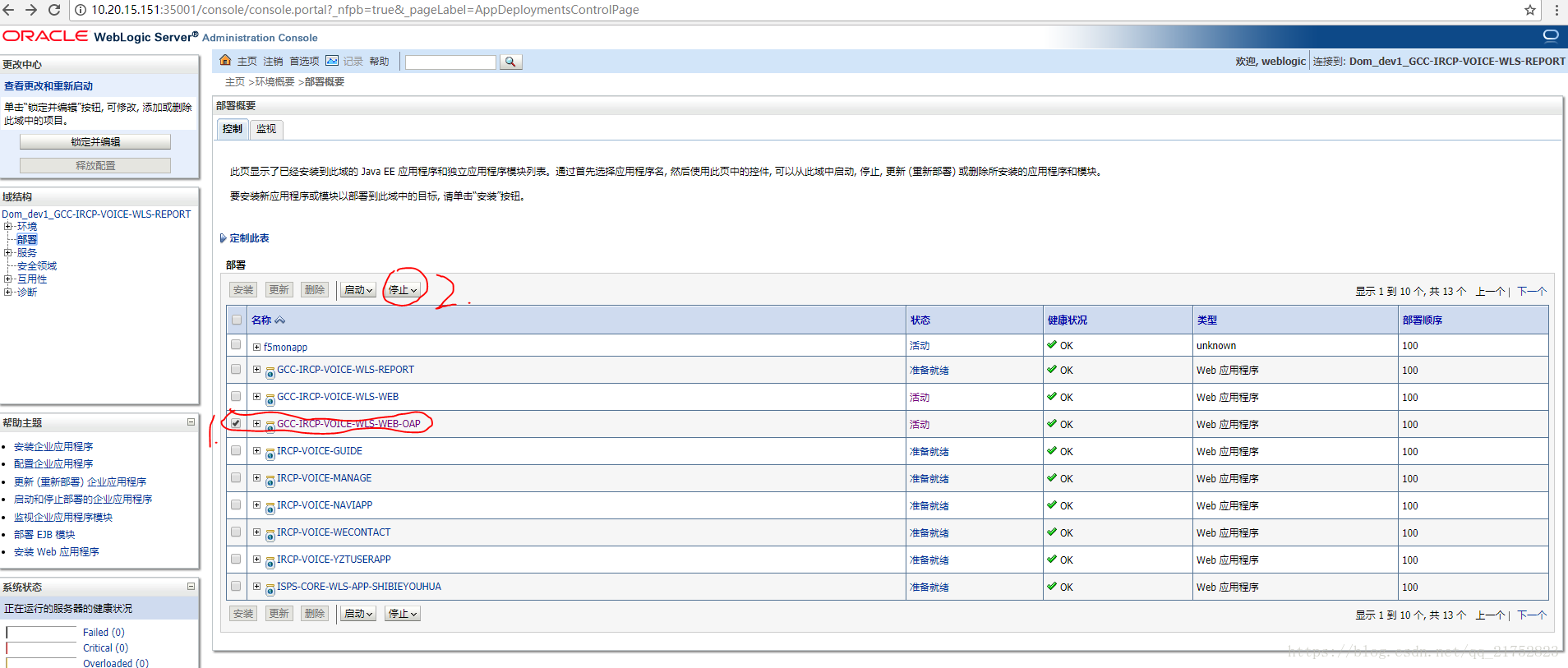
Task: Expand the 互用性 tree node
Action: tap(7, 279)
